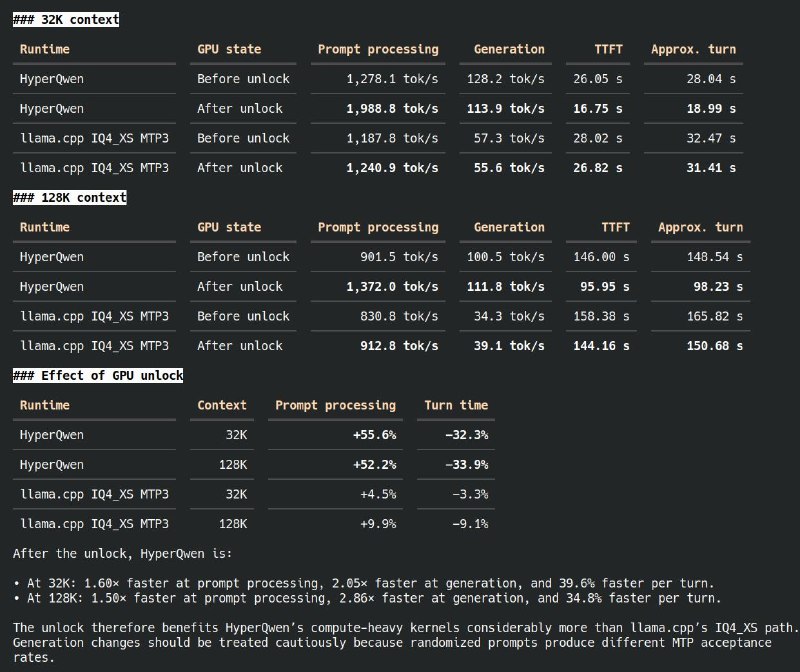Click the "Turn time" column header
The image size is (800, 672).
click(456, 405)
